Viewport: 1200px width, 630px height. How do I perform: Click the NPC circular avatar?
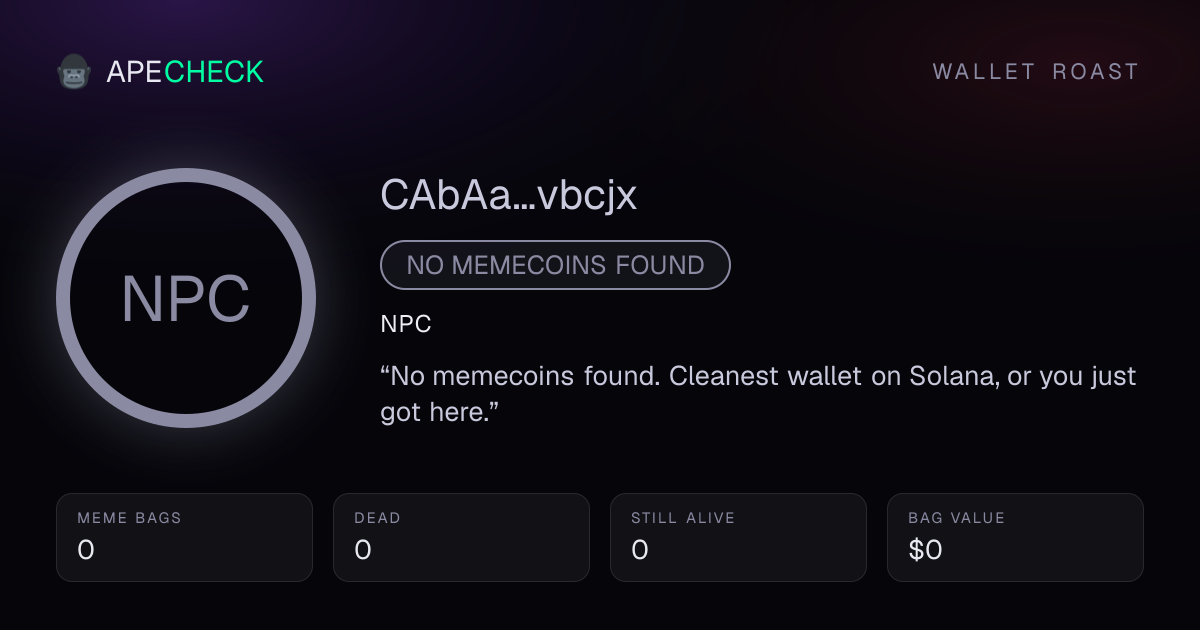click(x=186, y=298)
